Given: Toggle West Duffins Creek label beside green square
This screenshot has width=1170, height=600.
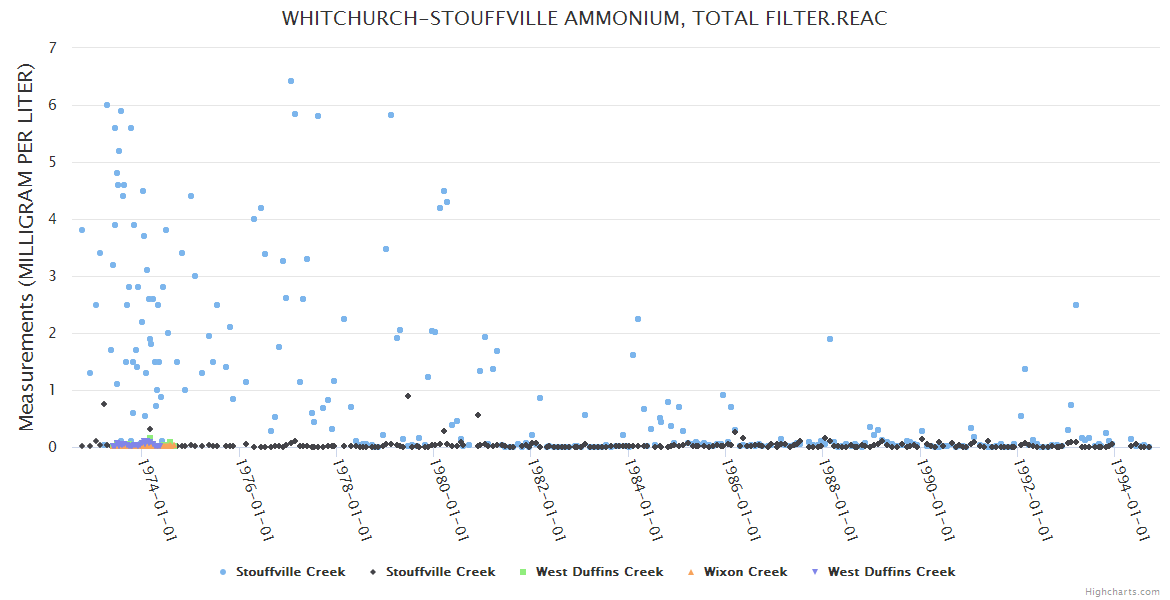Looking at the screenshot, I should pos(599,572).
